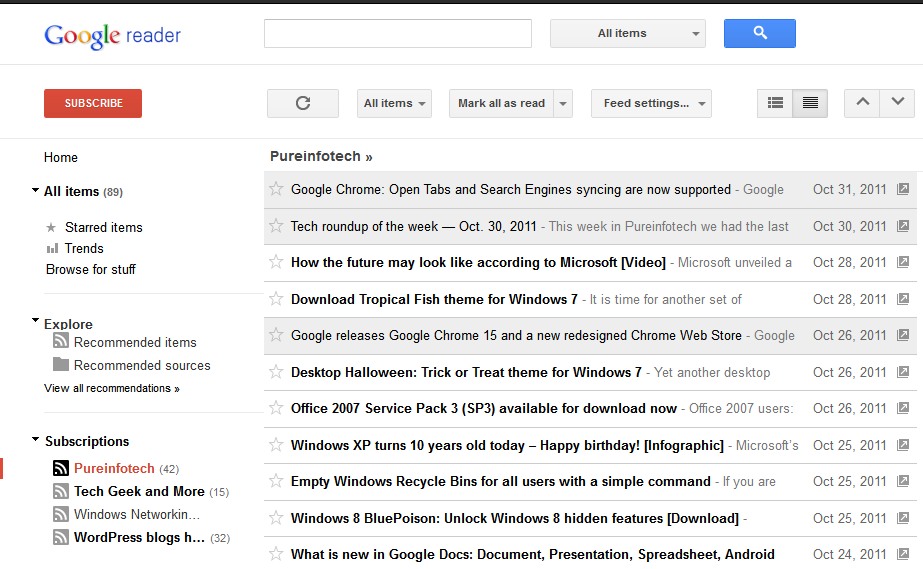This screenshot has width=923, height=569.
Task: Click the Google reader logo
Action: 112,36
